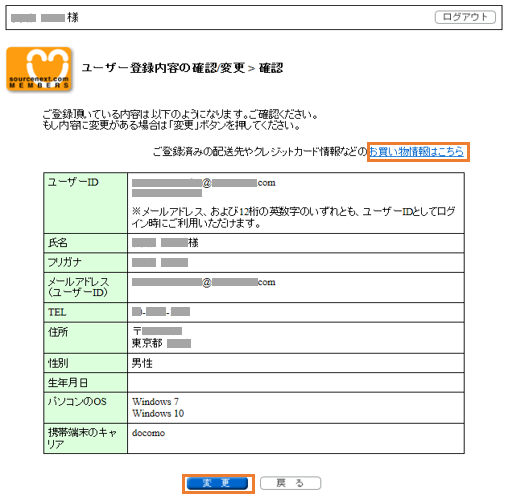
Task: Click the docomo carrier value
Action: tap(148, 433)
